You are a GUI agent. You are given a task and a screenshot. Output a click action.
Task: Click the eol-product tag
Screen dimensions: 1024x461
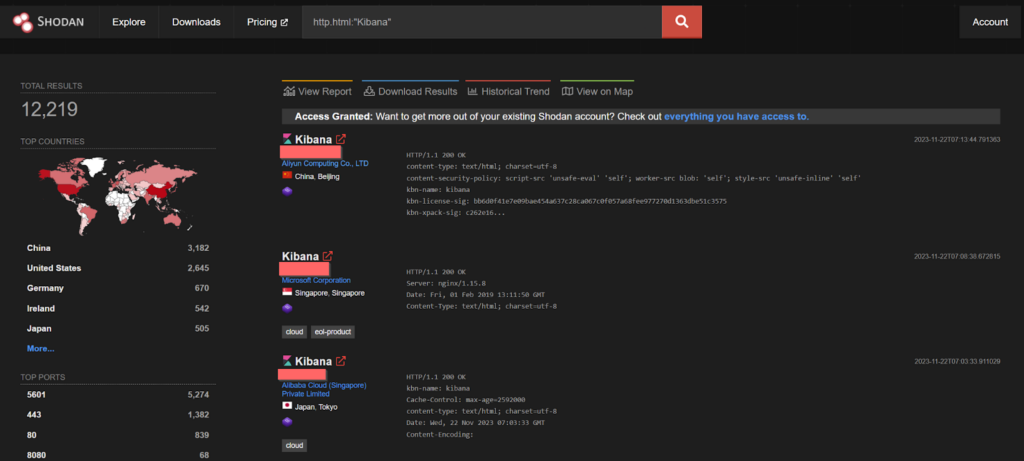(x=332, y=332)
